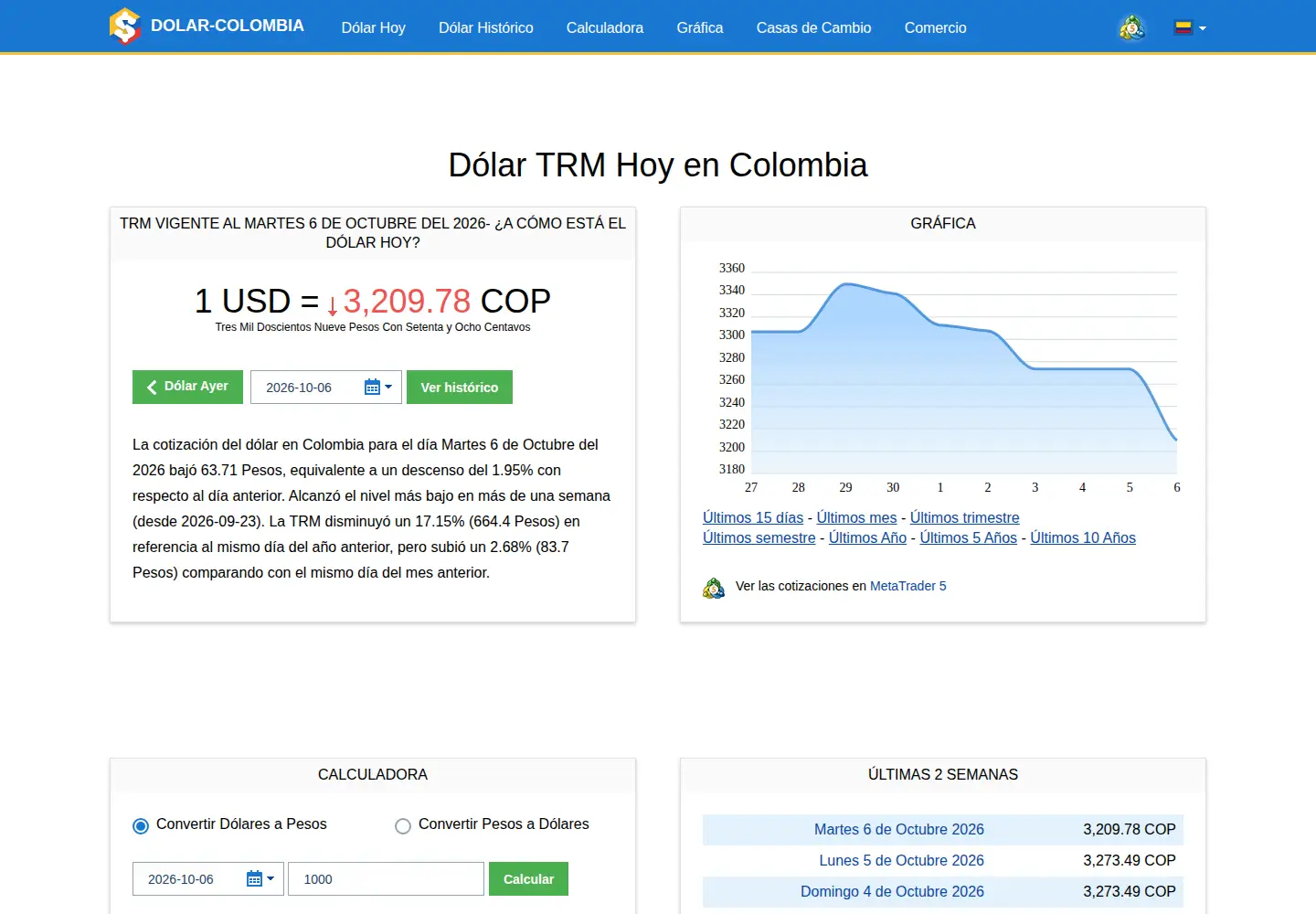The image size is (1316, 914).
Task: Click the 3,273.49 COP value for Lunes 5
Action: 1129,860
